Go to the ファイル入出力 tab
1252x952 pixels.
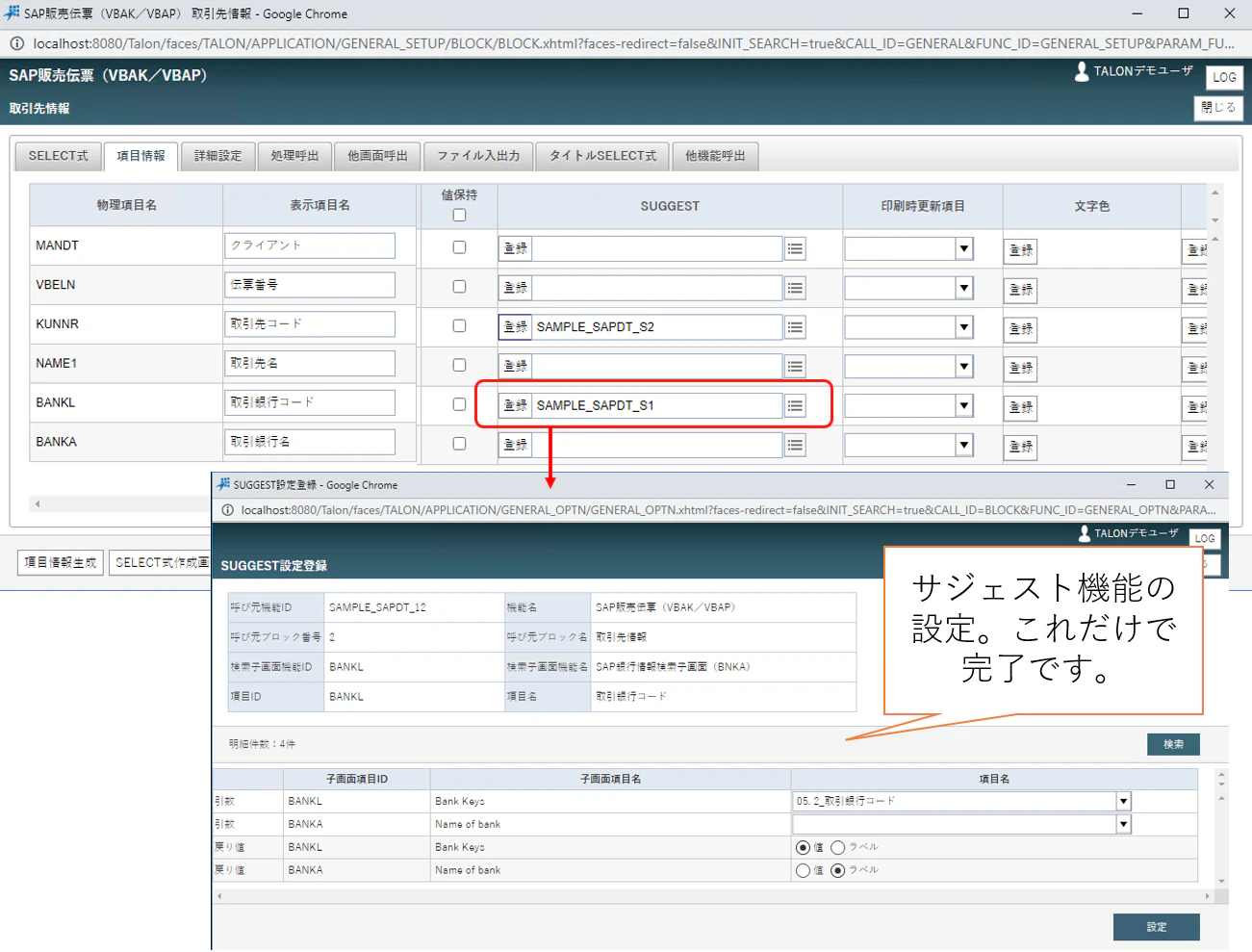[478, 156]
